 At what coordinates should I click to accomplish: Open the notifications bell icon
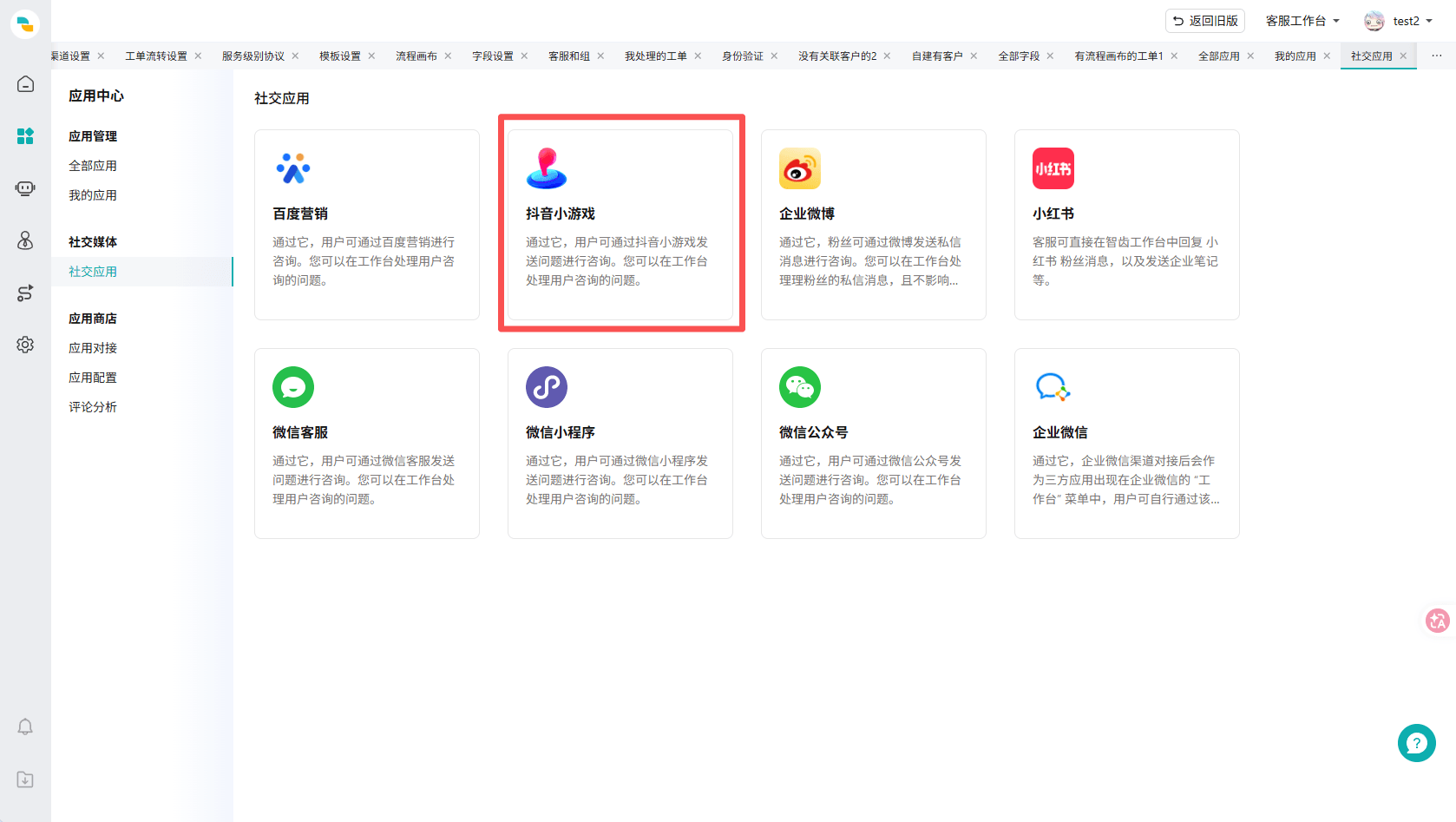pyautogui.click(x=25, y=727)
